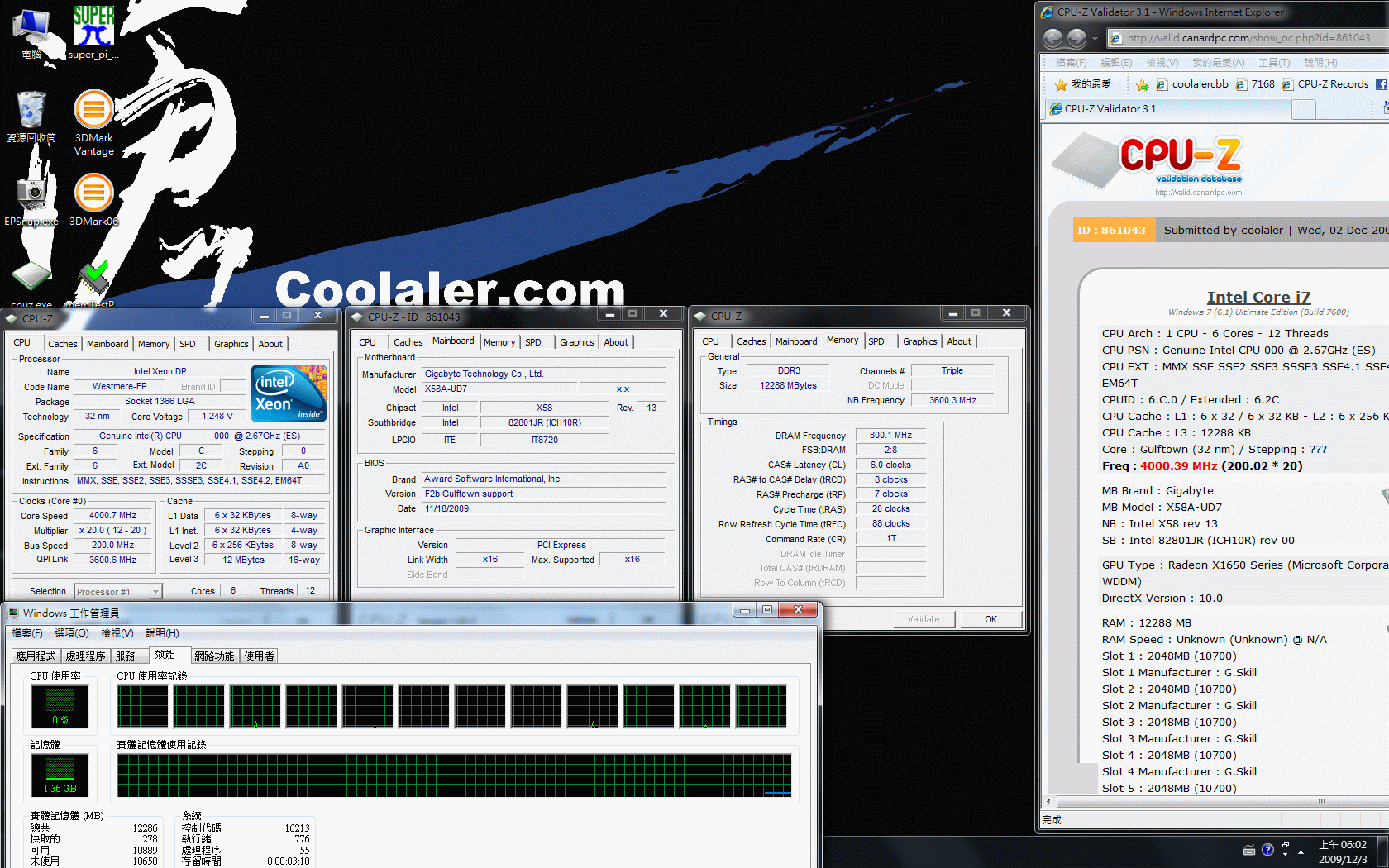This screenshot has height=868, width=1389.
Task: Click the Add to Favorites Bar star icon
Action: pyautogui.click(x=1142, y=84)
